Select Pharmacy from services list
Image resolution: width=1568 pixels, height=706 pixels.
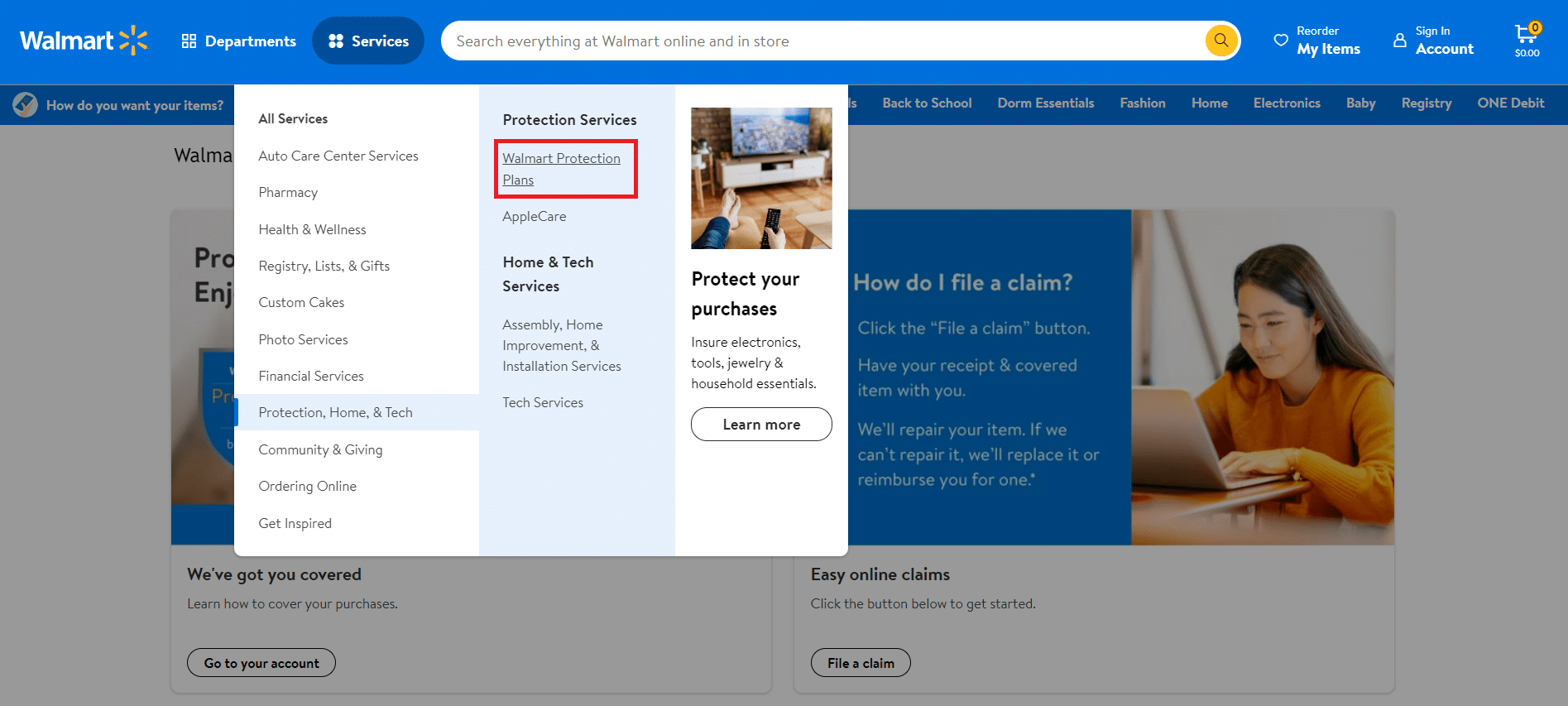pos(288,192)
